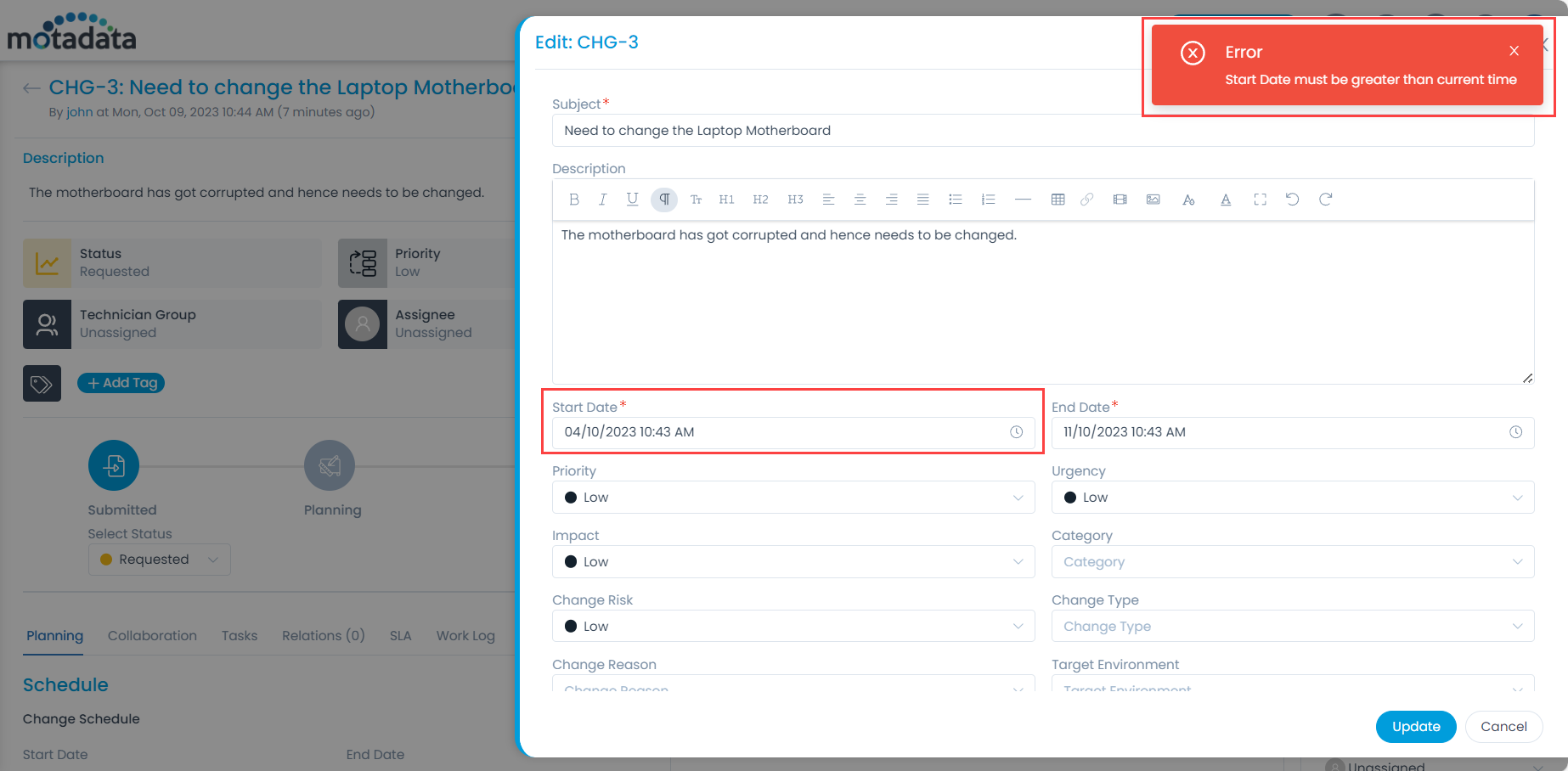Insert a horizontal rule line
Image resolution: width=1568 pixels, height=771 pixels.
1023,200
